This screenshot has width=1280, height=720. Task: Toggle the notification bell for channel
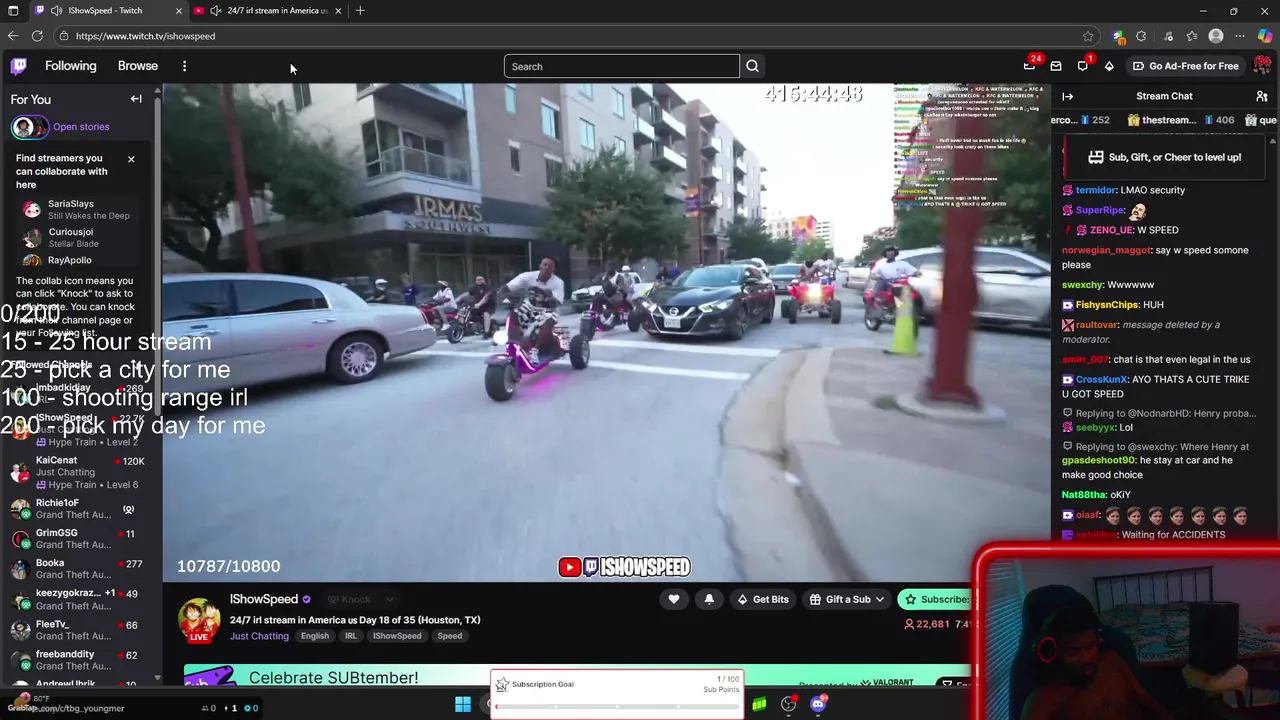pos(709,599)
